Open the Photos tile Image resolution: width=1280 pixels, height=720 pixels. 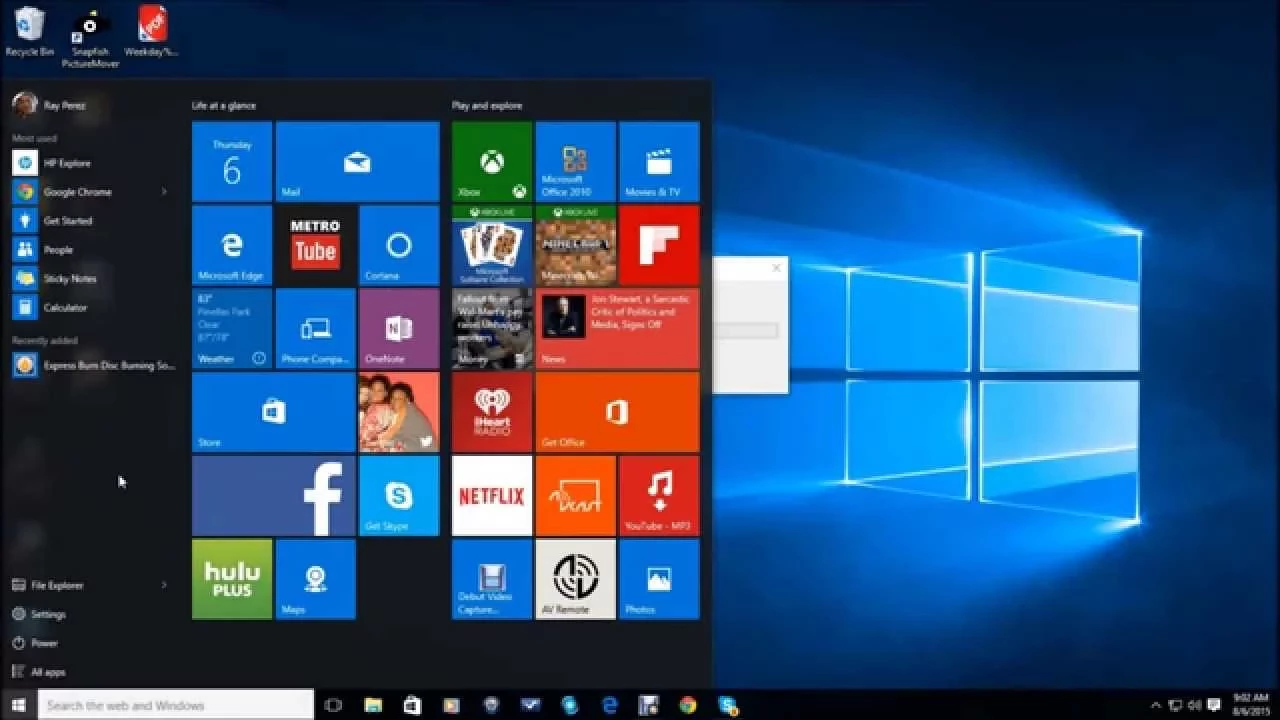[x=659, y=579]
